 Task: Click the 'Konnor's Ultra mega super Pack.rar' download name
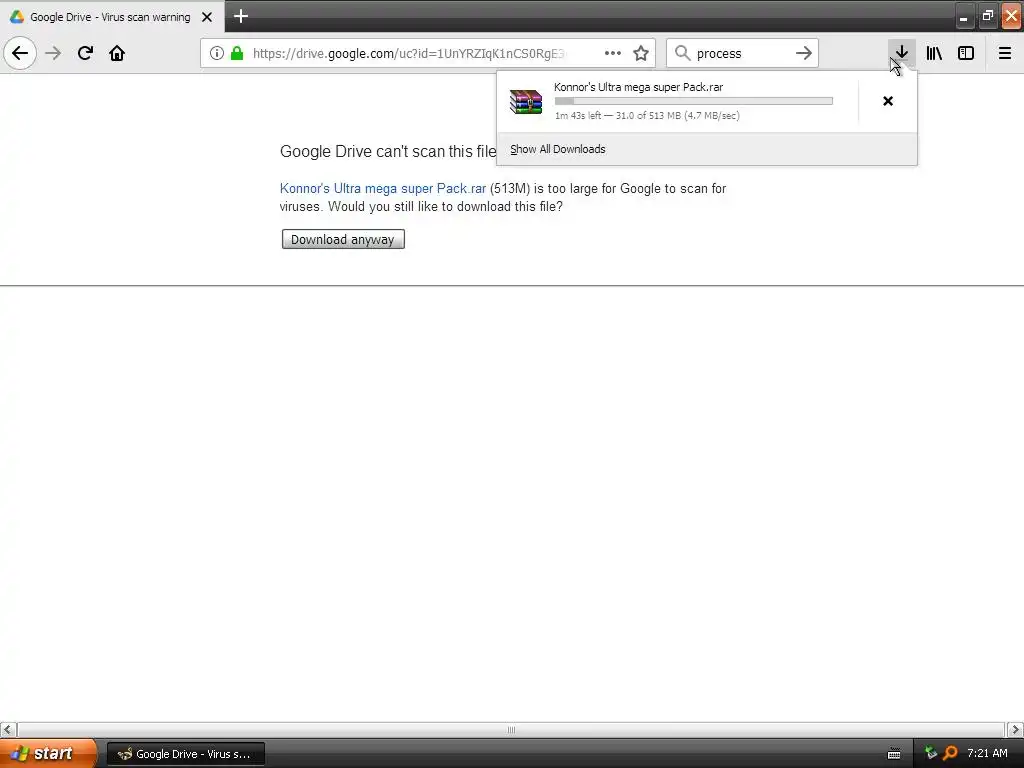[x=638, y=87]
